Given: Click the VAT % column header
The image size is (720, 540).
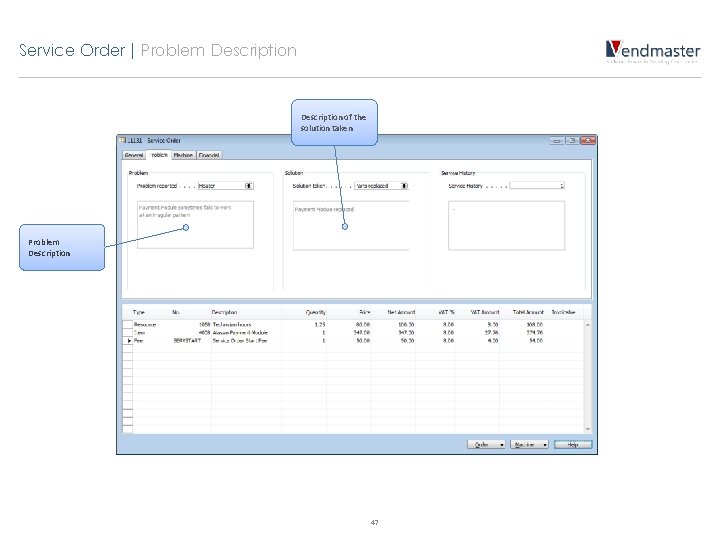Looking at the screenshot, I should point(446,312).
